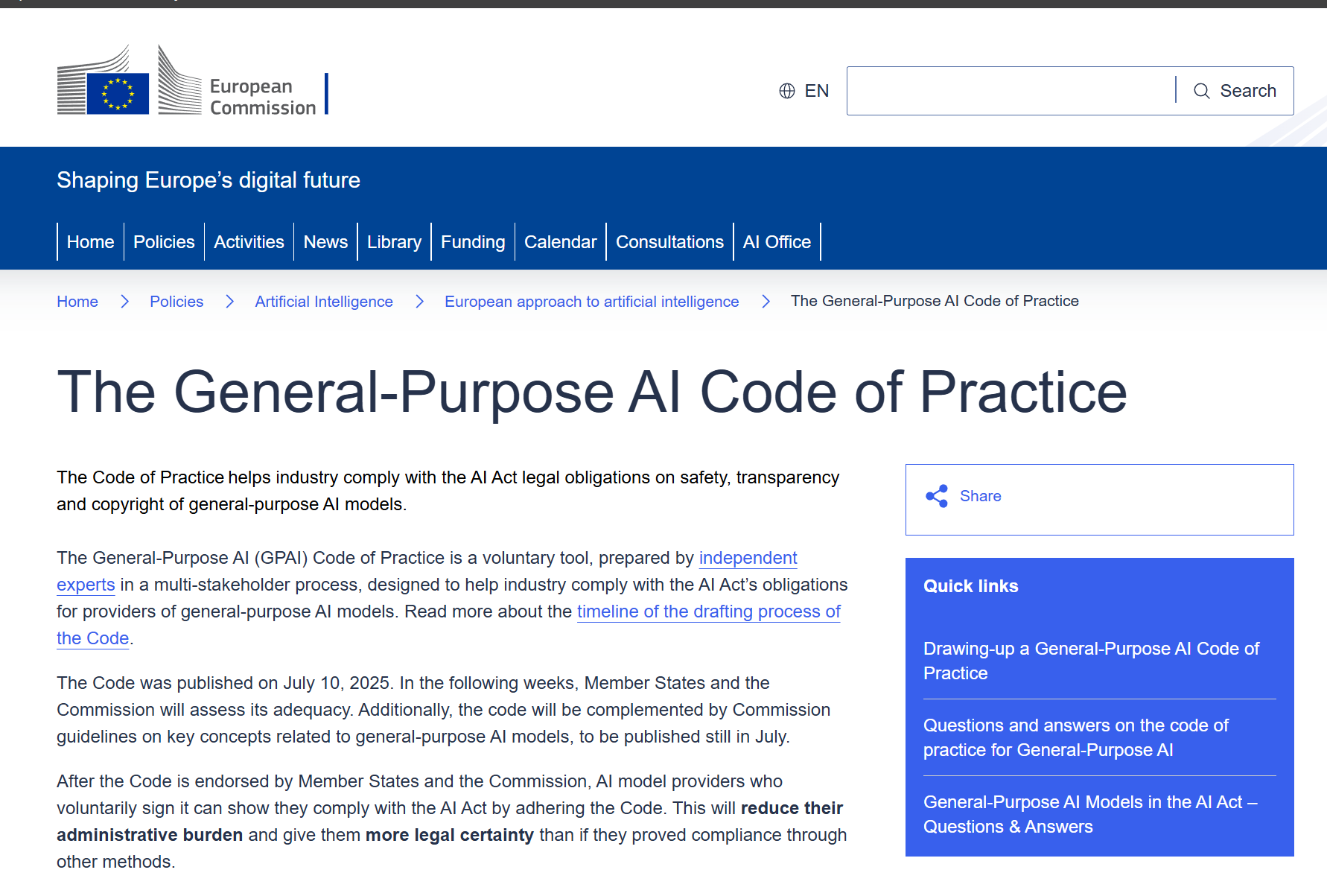This screenshot has height=896, width=1327.
Task: Click the Policies breadcrumb link
Action: click(x=176, y=302)
